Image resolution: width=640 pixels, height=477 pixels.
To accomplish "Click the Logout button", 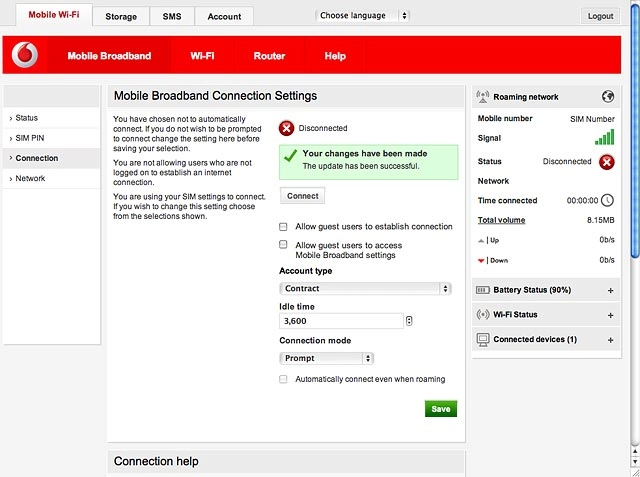I will [x=600, y=16].
